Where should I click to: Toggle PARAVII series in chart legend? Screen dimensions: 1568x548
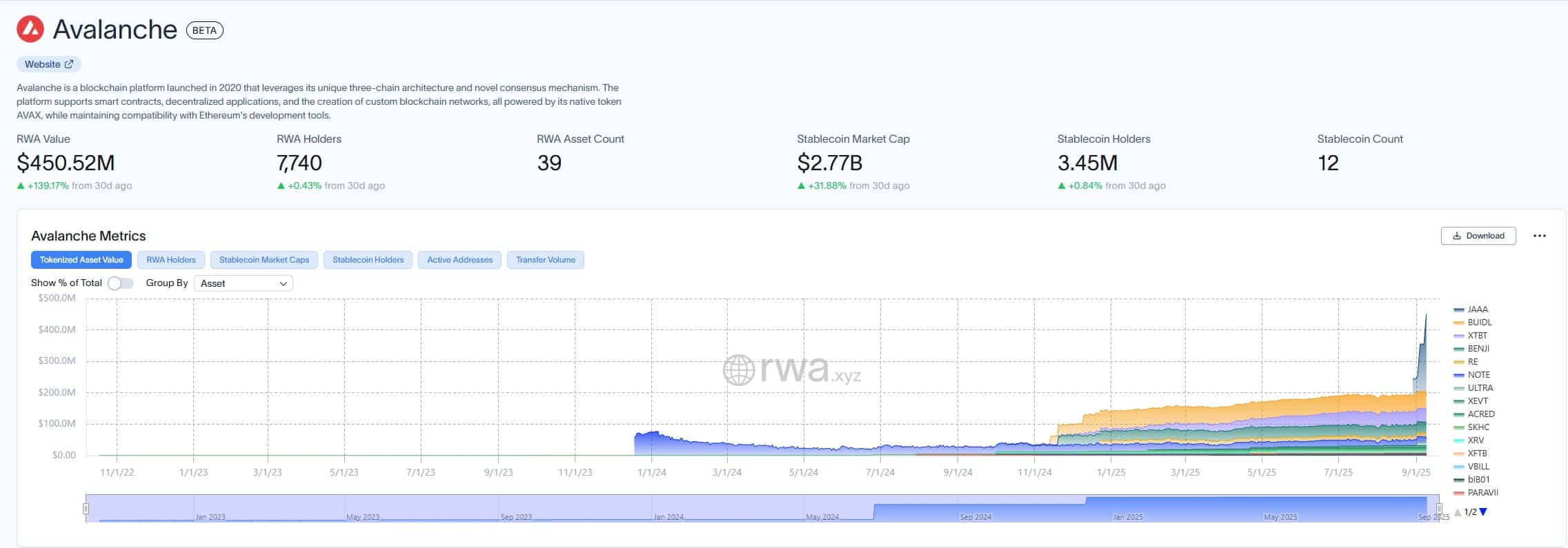tap(1476, 493)
